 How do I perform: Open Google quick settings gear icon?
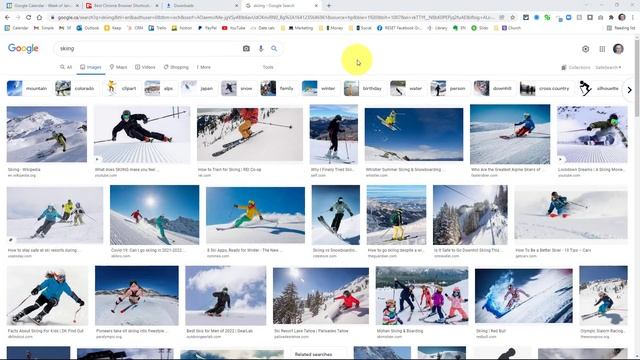(585, 49)
